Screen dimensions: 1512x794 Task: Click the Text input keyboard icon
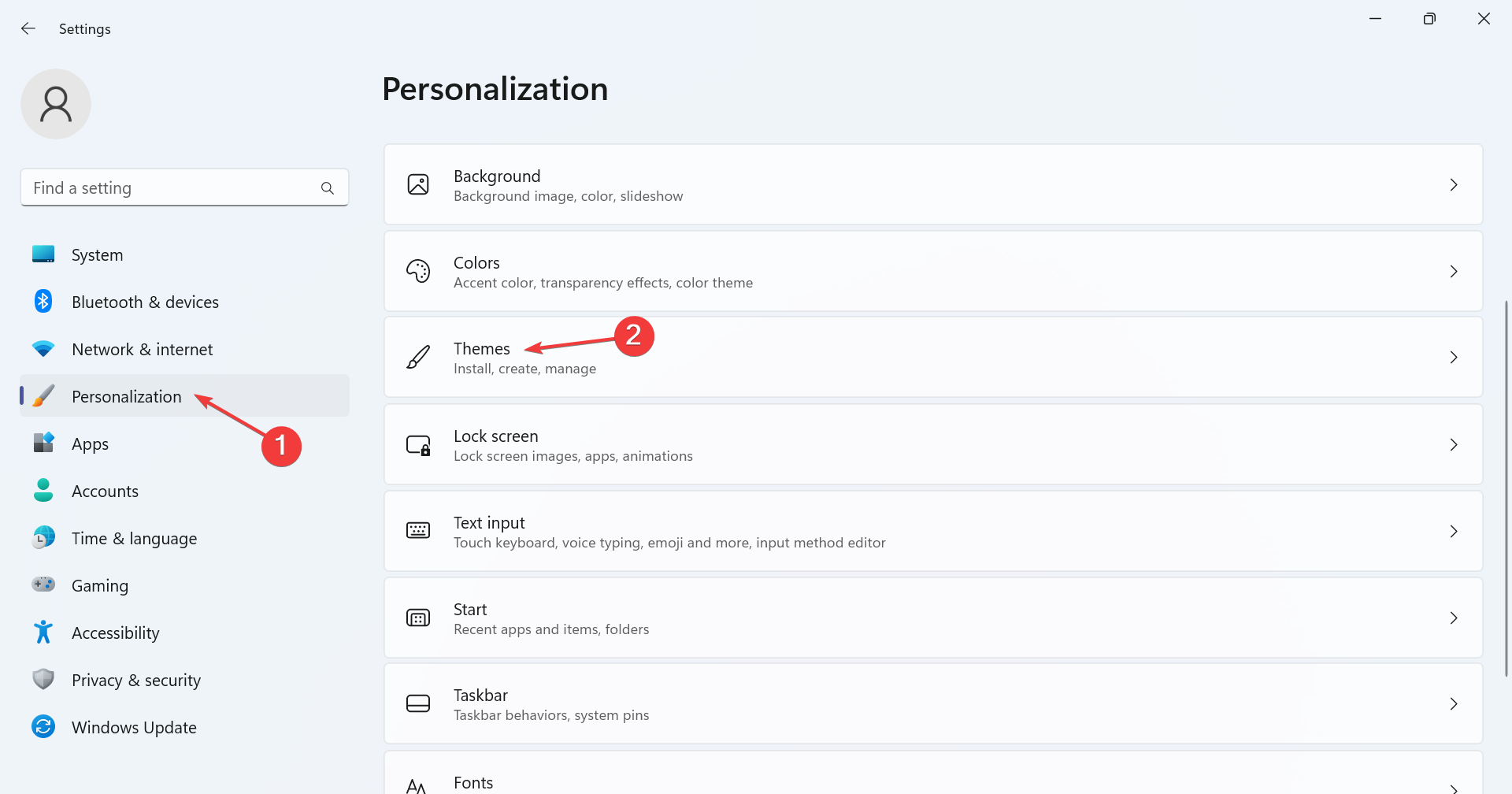coord(418,531)
